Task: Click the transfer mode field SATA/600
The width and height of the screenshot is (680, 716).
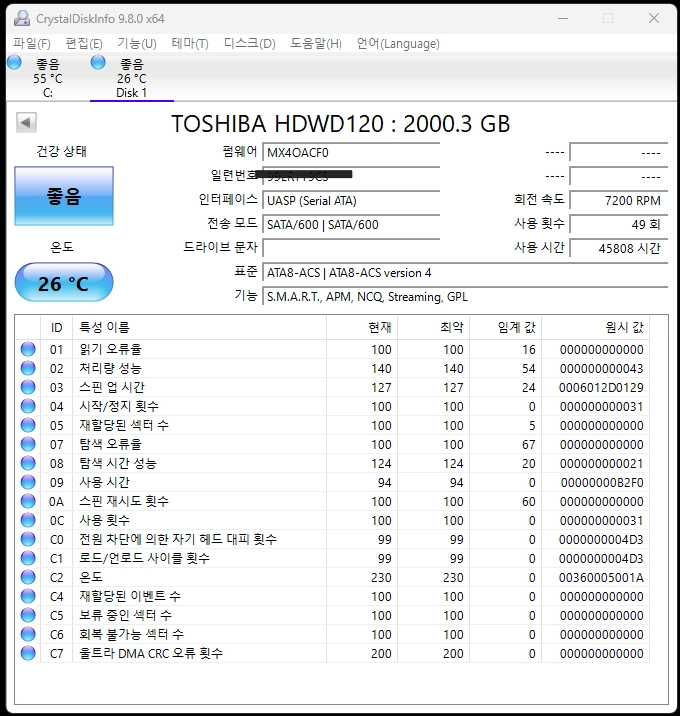Action: (351, 225)
